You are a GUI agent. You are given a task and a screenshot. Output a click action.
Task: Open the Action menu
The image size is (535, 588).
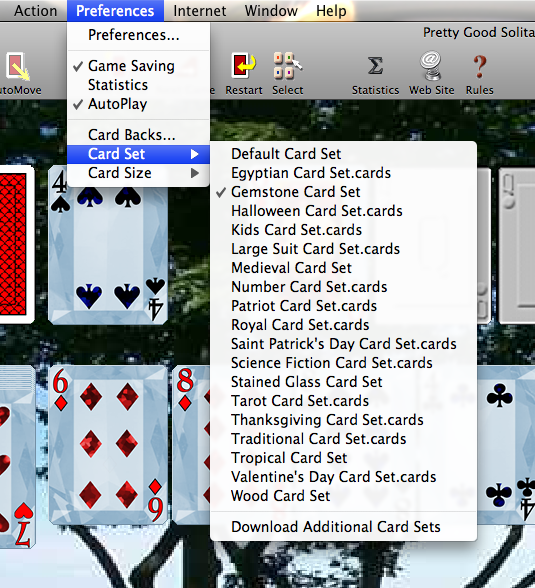36,10
